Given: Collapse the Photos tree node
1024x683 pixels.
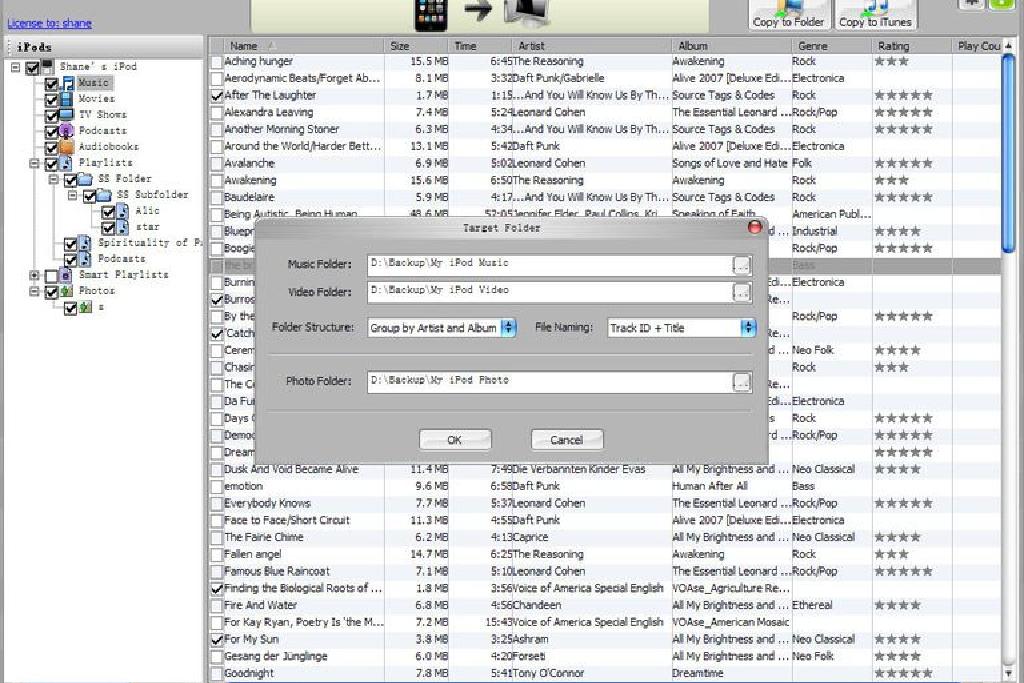Looking at the screenshot, I should click(x=35, y=291).
